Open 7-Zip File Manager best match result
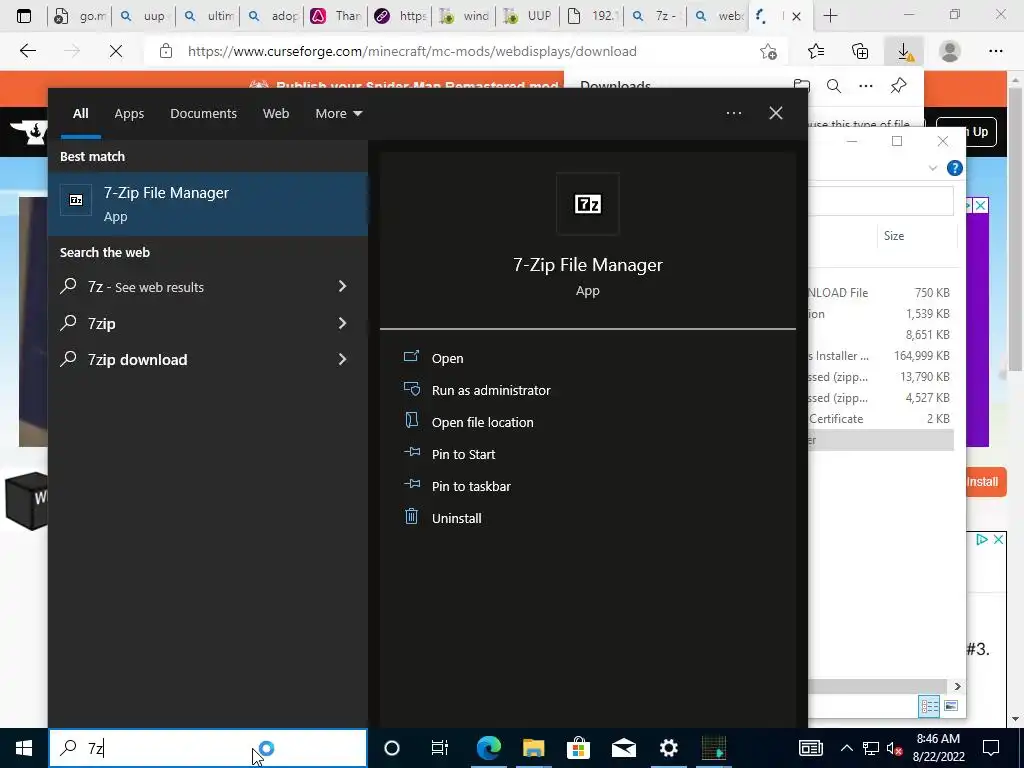Viewport: 1024px width, 768px height. pos(208,204)
